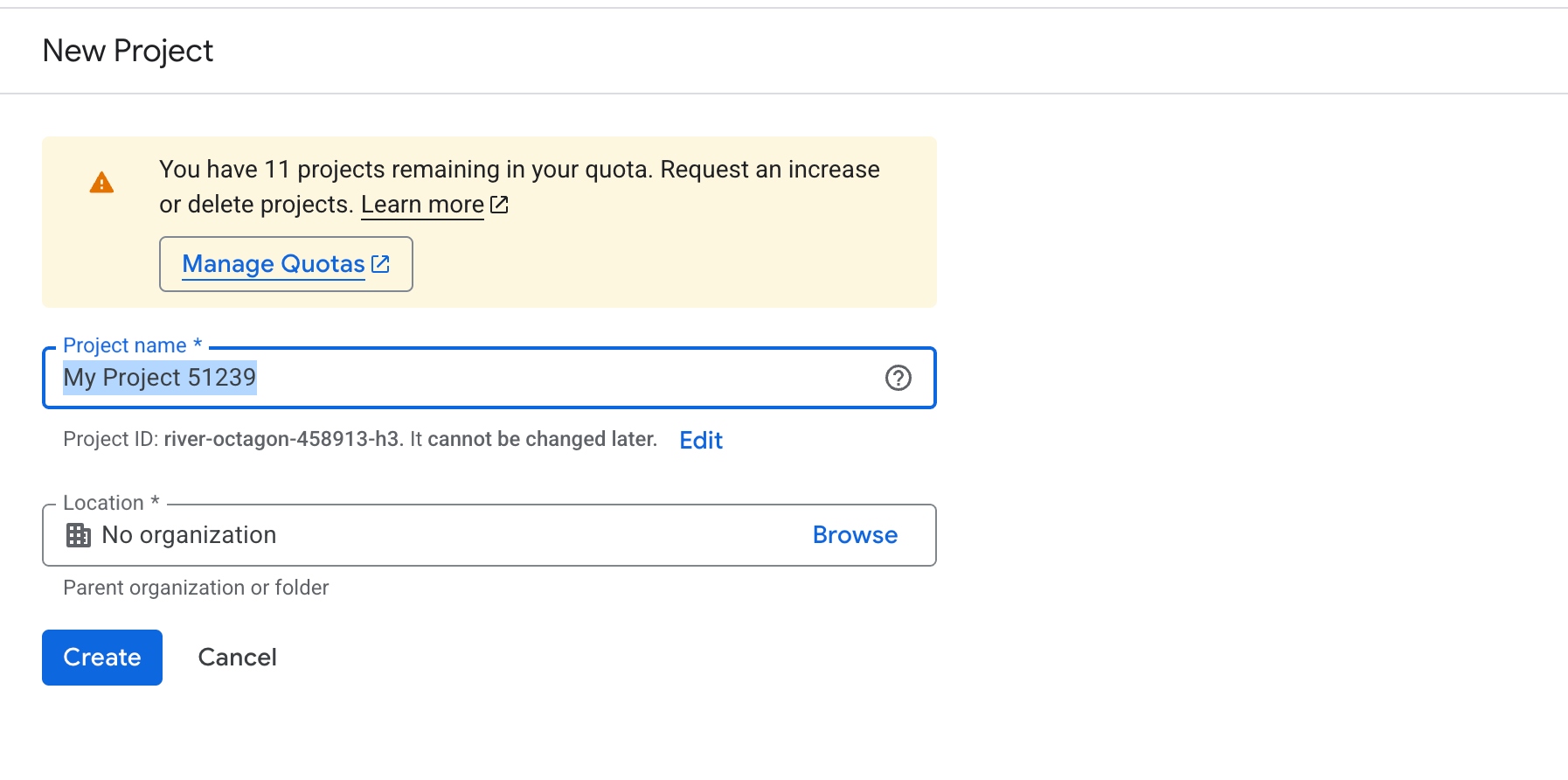Focus the Project name input field
This screenshot has width=1568, height=780.
(489, 378)
